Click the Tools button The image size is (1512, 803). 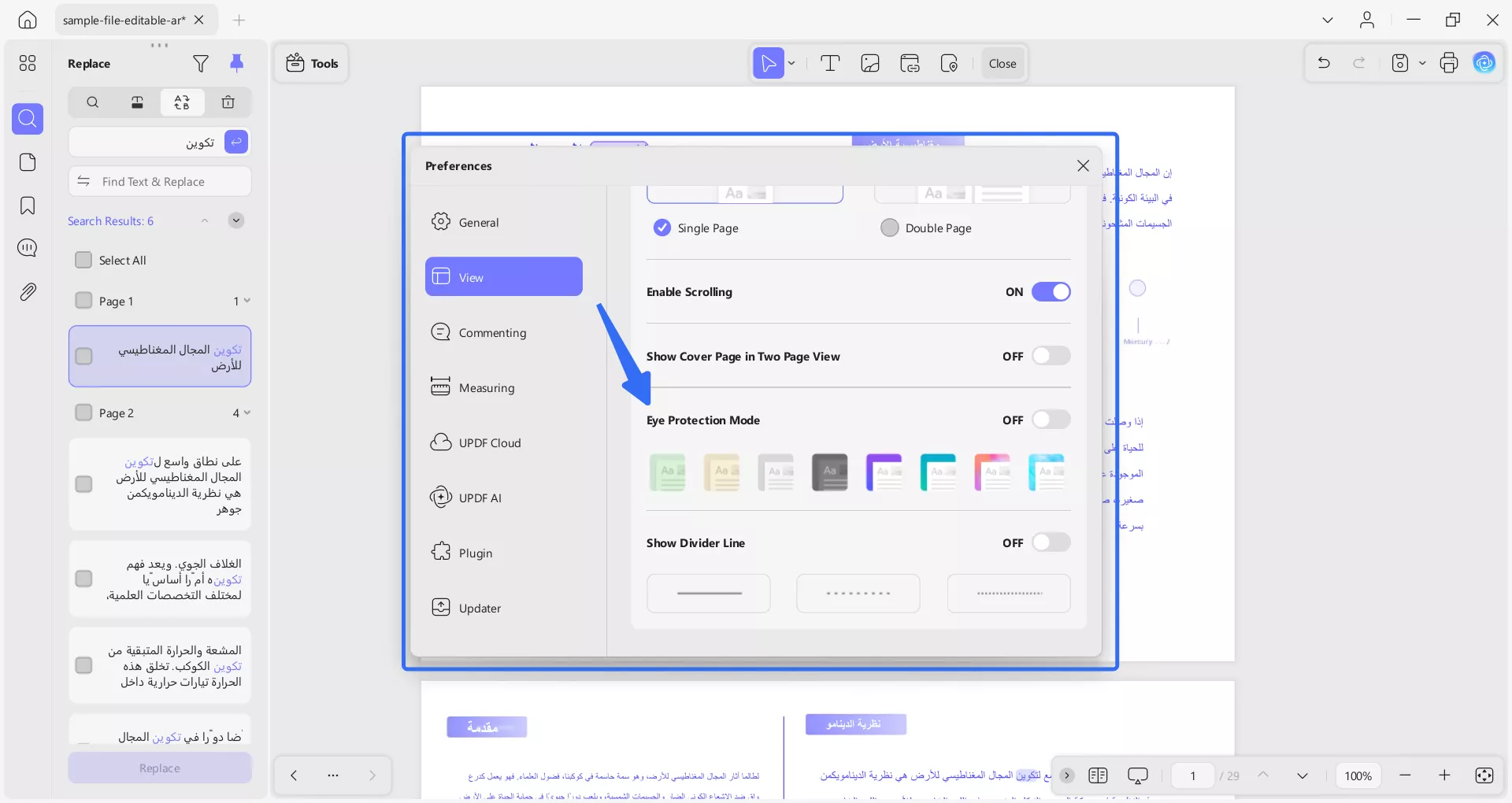[312, 63]
